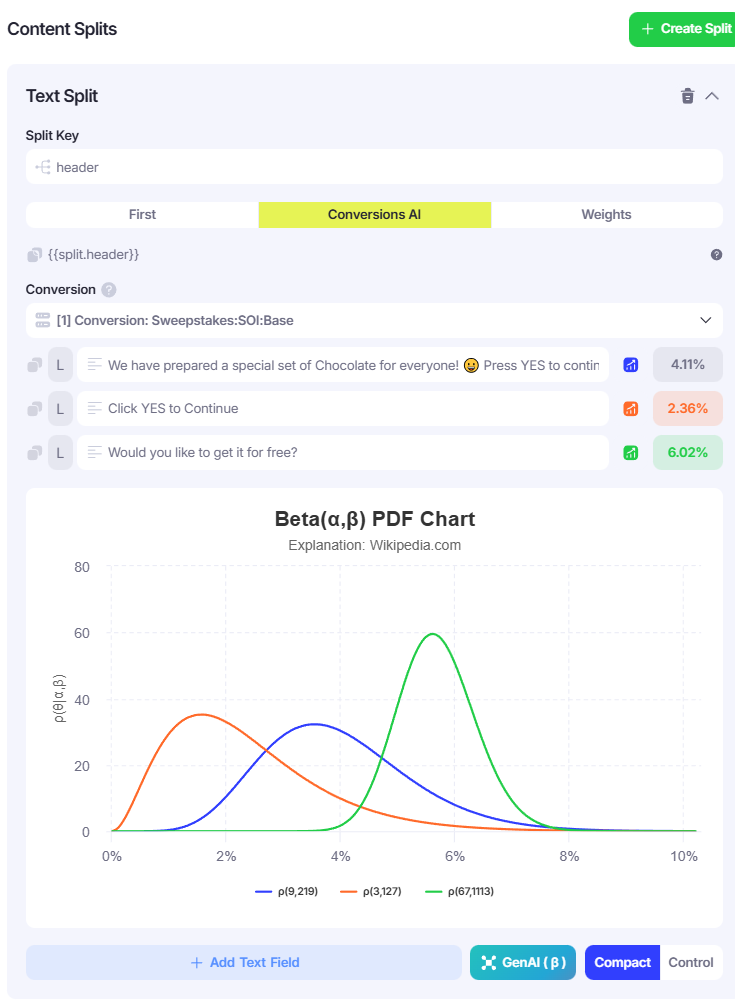Switch to the Weights tab
Screen dimensions: 735x1003
[x=606, y=214]
